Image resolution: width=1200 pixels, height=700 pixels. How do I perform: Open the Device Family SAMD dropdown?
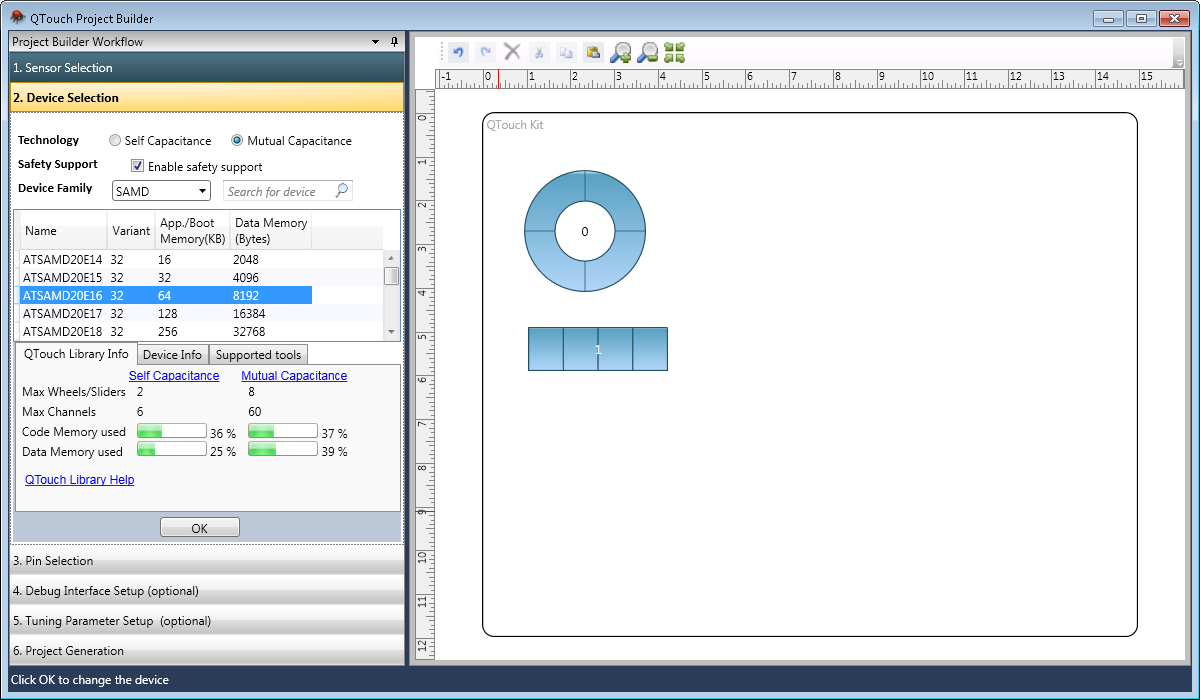click(x=161, y=191)
